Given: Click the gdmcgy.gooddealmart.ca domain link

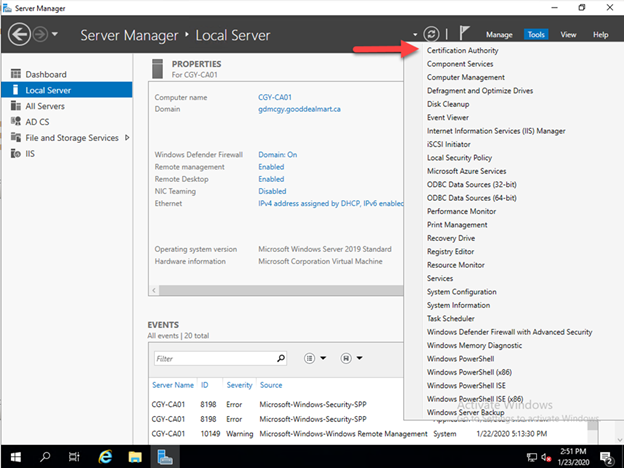Looking at the screenshot, I should 299,109.
